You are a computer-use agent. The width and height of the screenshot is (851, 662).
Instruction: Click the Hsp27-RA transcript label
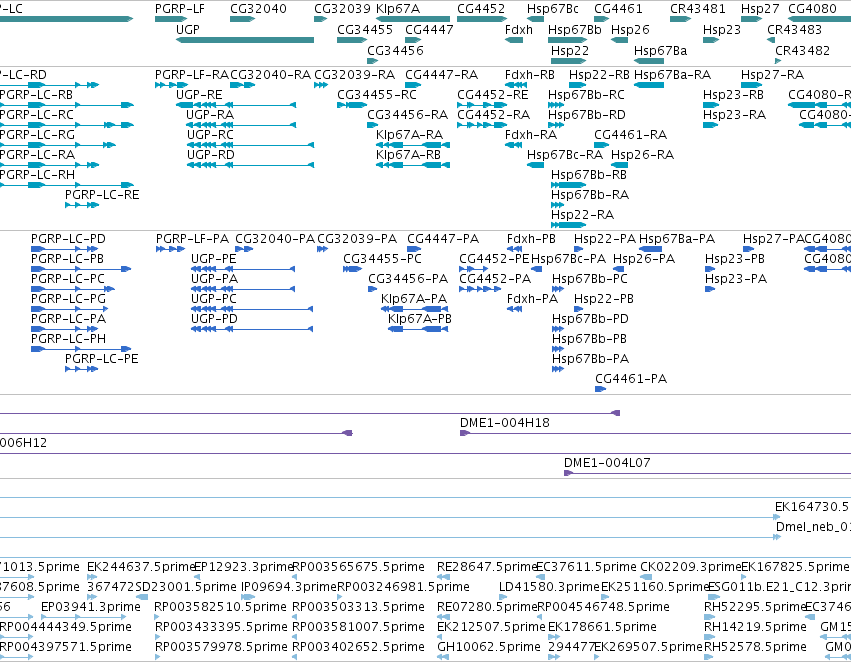tap(772, 74)
